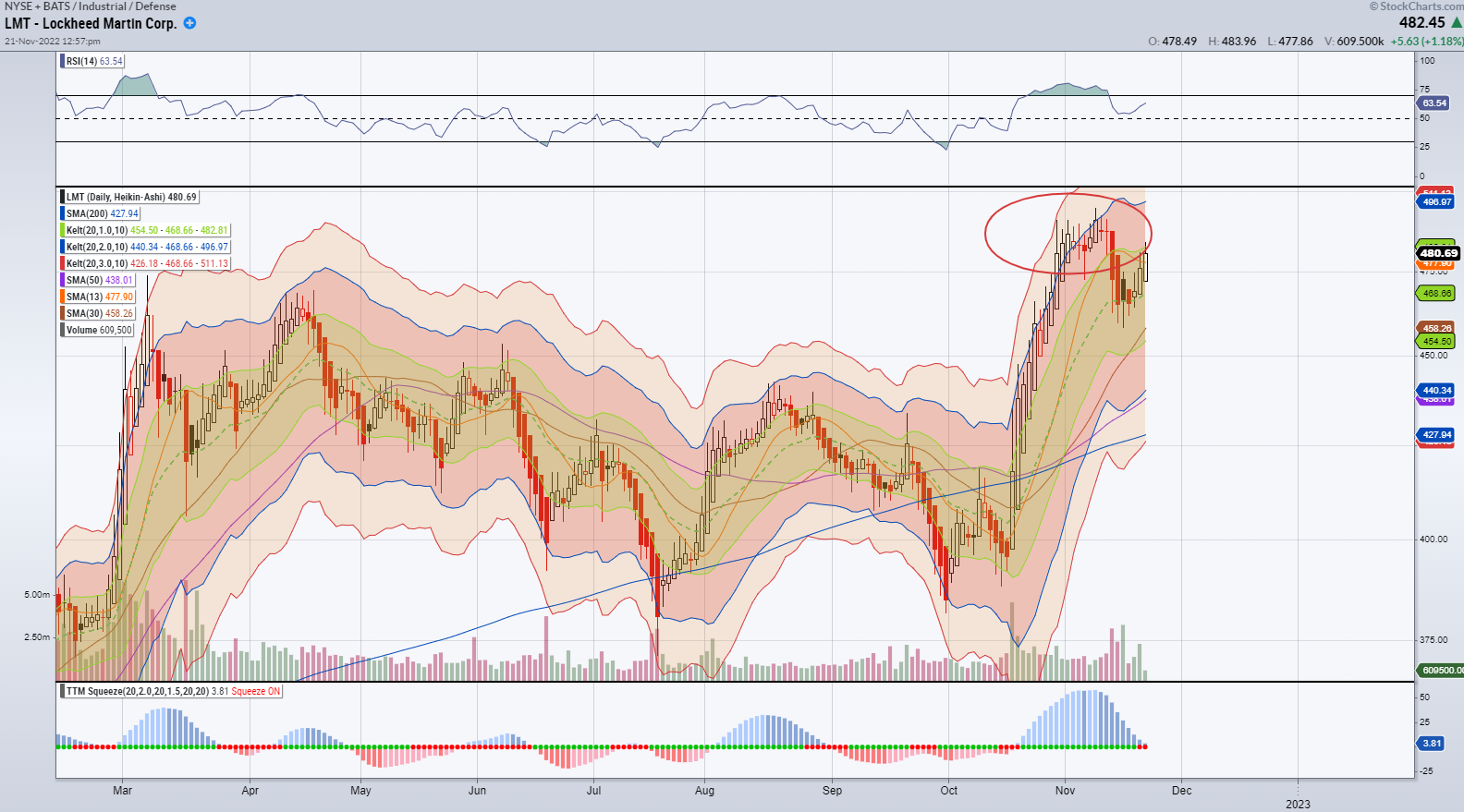Image resolution: width=1464 pixels, height=812 pixels.
Task: Click the LMT - Lockheed Martin Corp. title
Action: click(91, 23)
